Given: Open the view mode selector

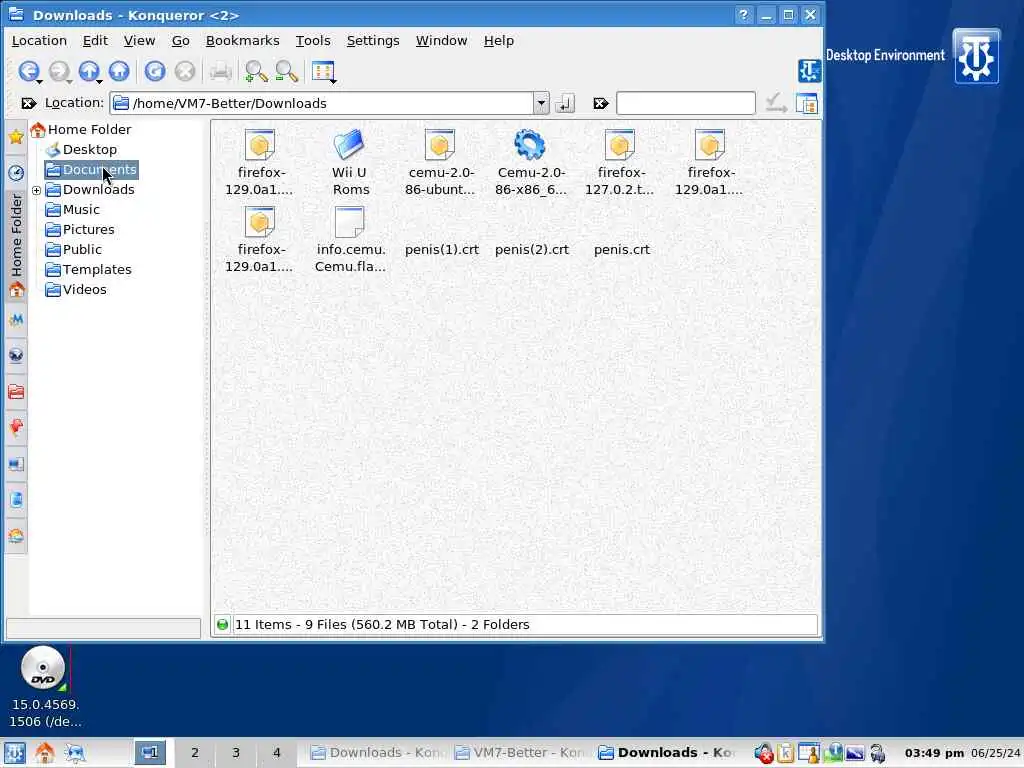Looking at the screenshot, I should 324,71.
